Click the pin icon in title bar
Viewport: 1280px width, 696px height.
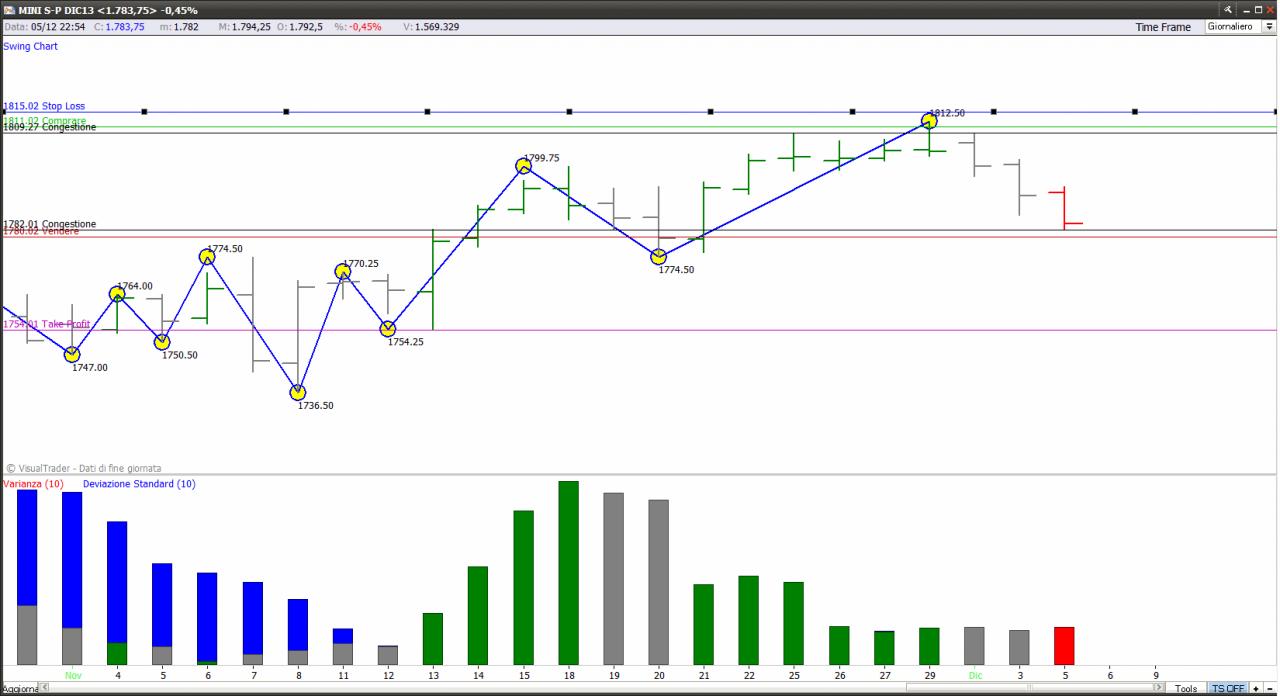coord(1228,9)
